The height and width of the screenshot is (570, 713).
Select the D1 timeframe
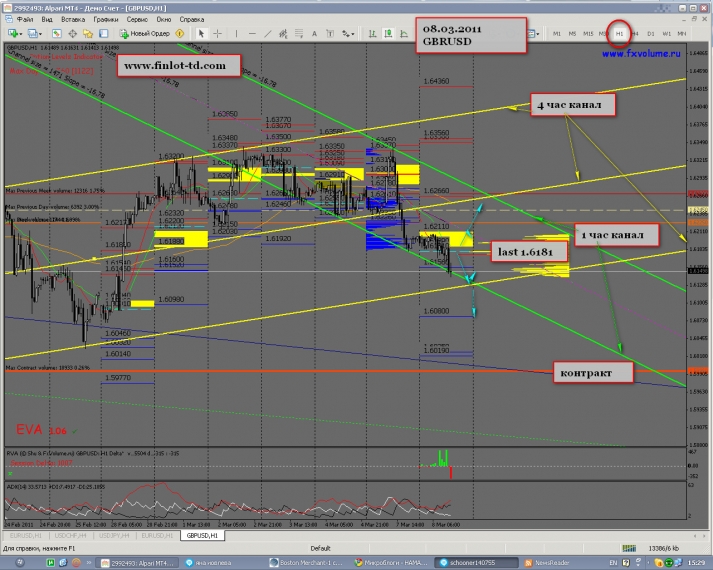pyautogui.click(x=651, y=34)
